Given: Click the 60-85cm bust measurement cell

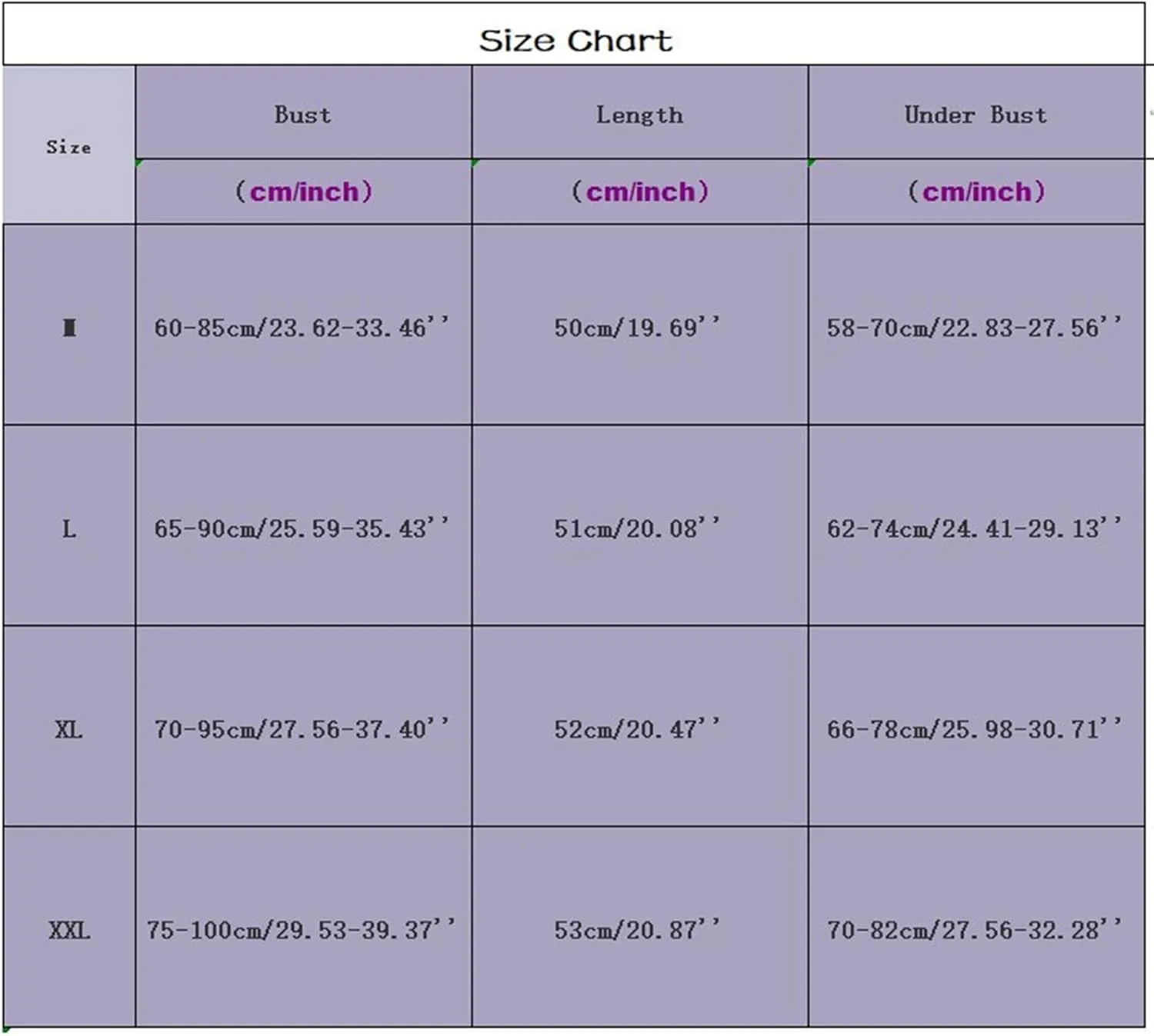Looking at the screenshot, I should coord(303,325).
